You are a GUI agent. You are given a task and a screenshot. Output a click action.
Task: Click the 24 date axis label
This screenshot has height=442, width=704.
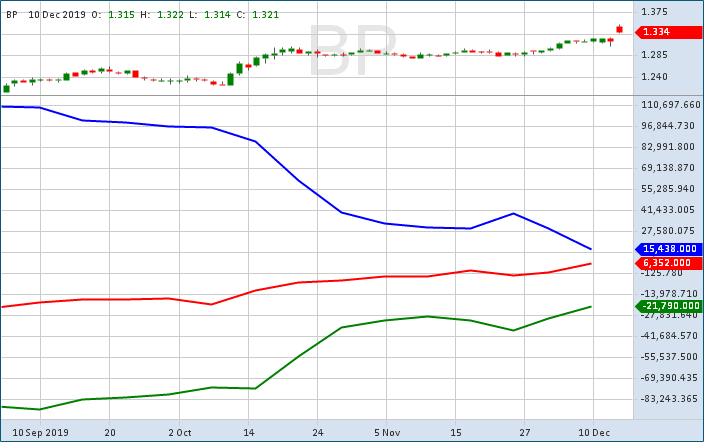point(318,433)
